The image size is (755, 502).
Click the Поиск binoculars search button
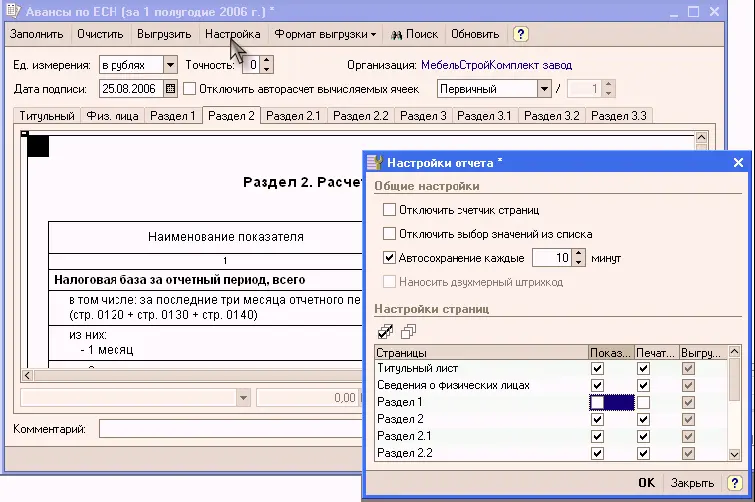[x=414, y=34]
